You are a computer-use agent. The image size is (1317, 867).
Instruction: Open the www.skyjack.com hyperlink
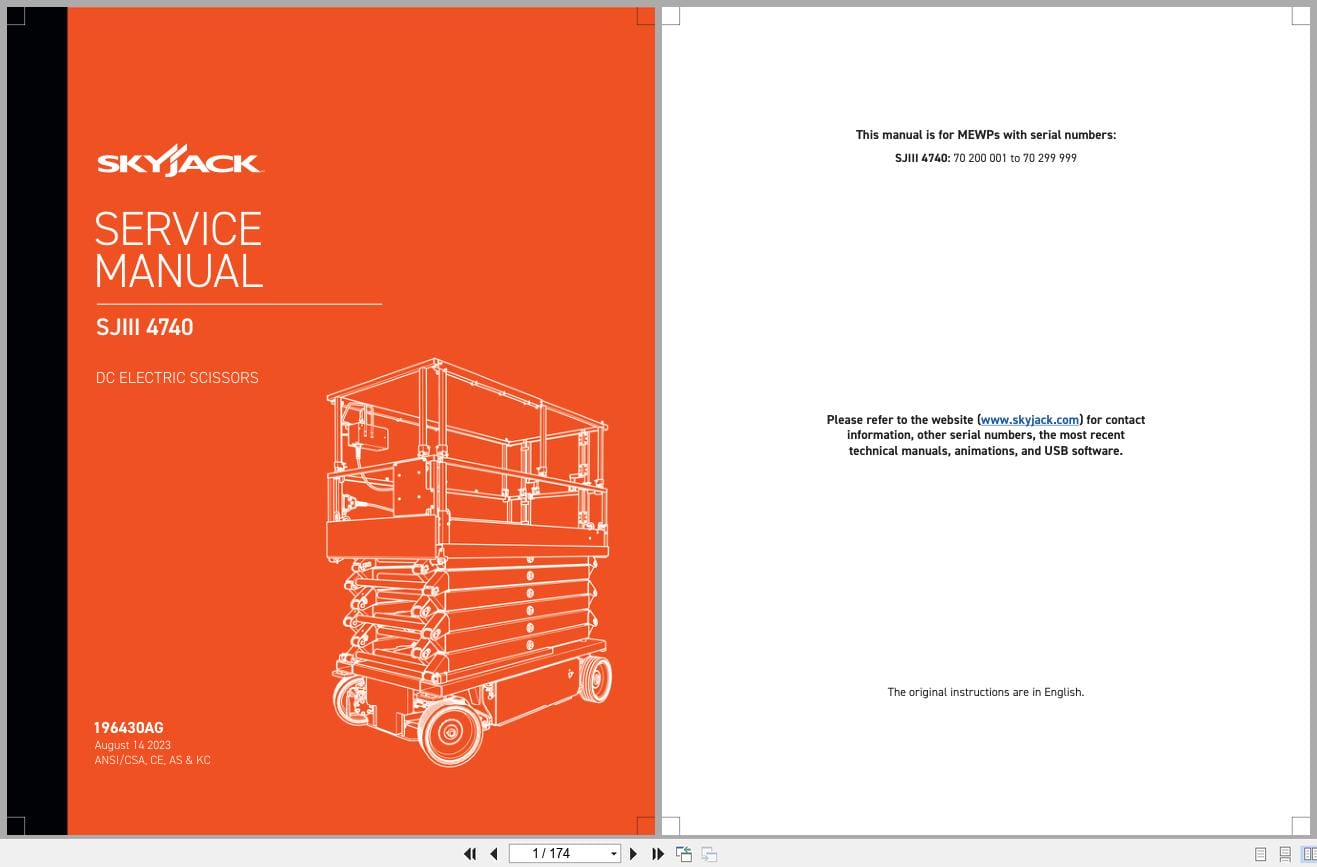(x=1029, y=419)
